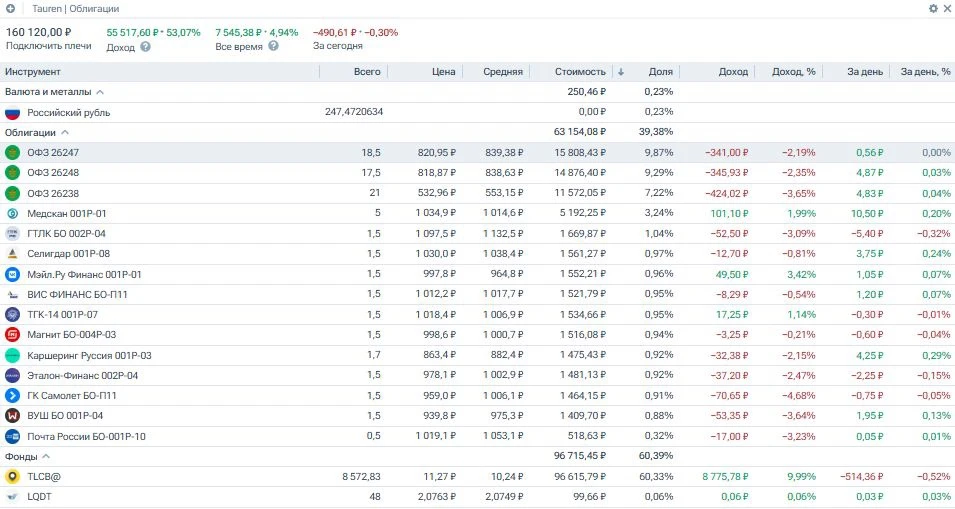Click the Tauren | Облигации widget title

(x=76, y=9)
